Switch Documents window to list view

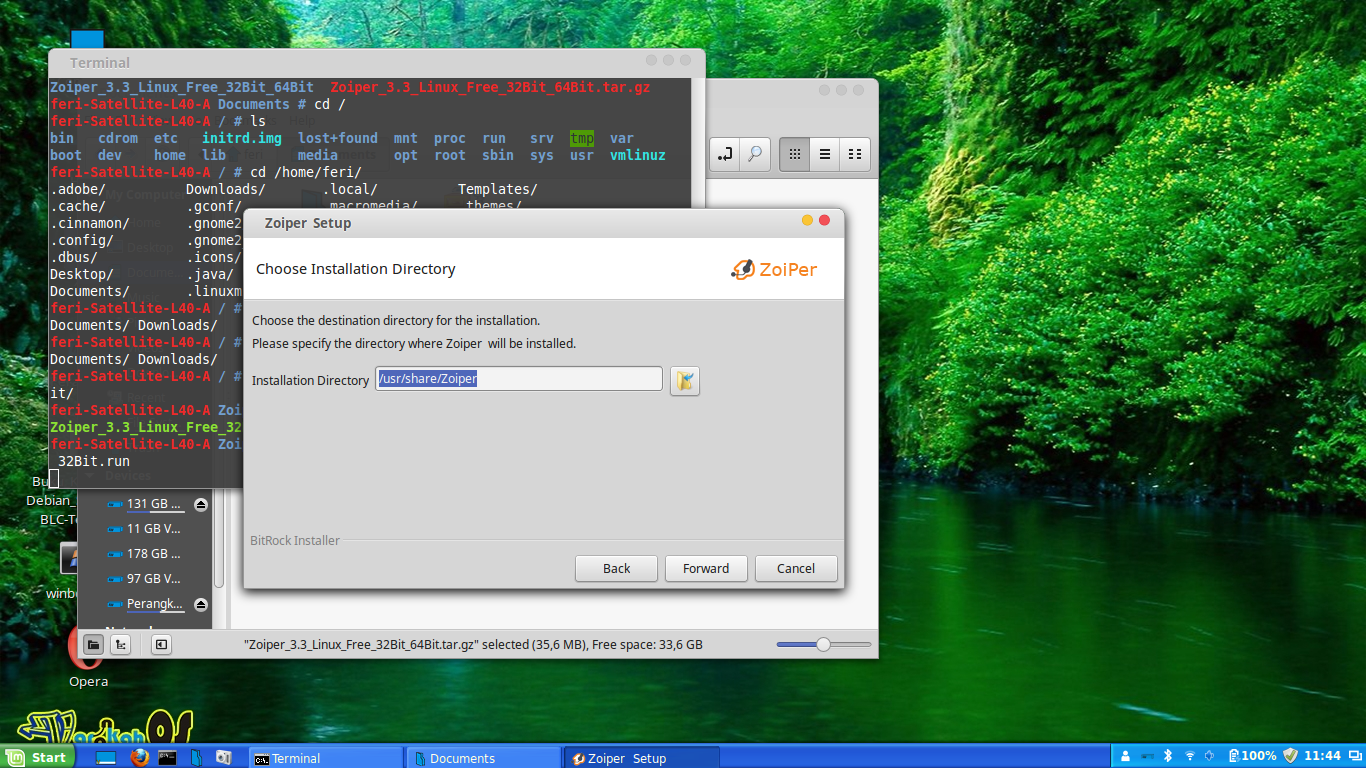click(825, 154)
